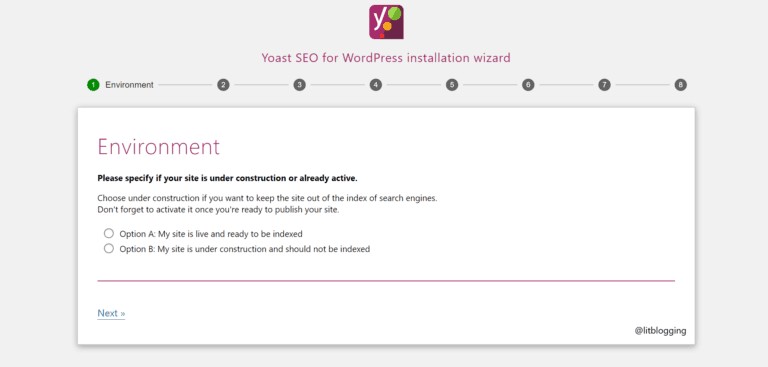Click the installation wizard title text
The image size is (768, 367).
386,58
